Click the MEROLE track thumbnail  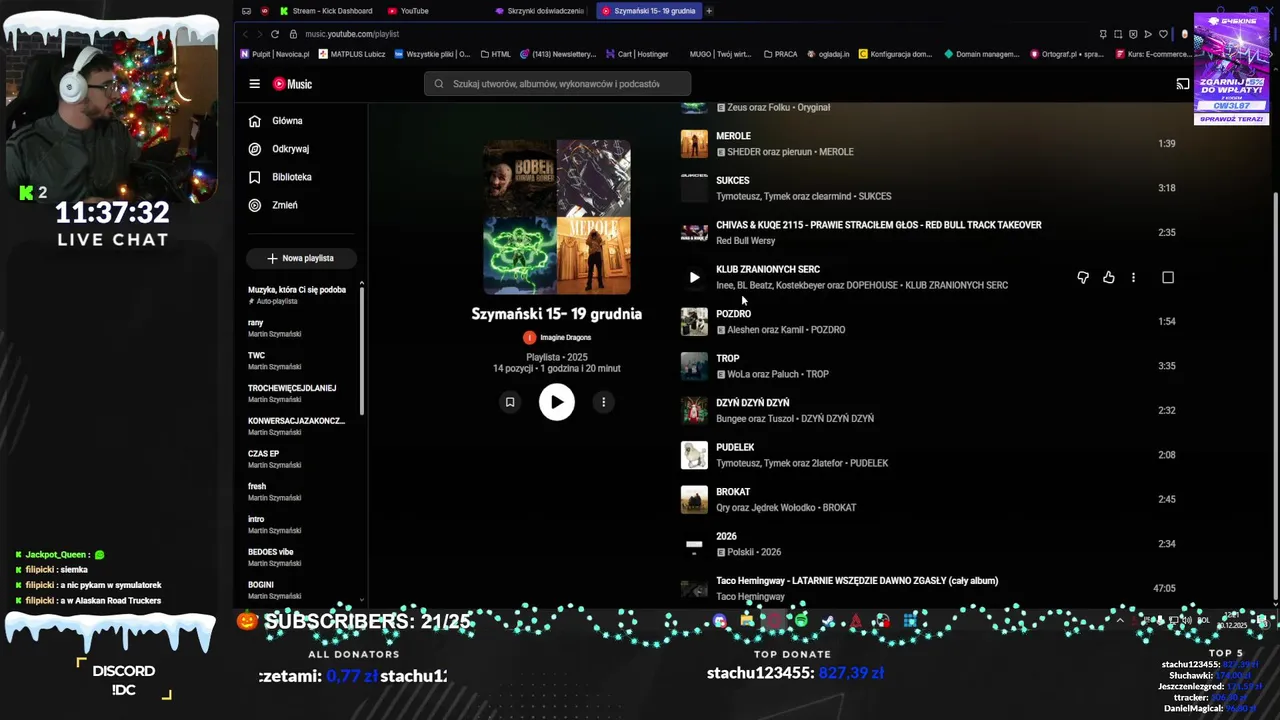point(694,144)
